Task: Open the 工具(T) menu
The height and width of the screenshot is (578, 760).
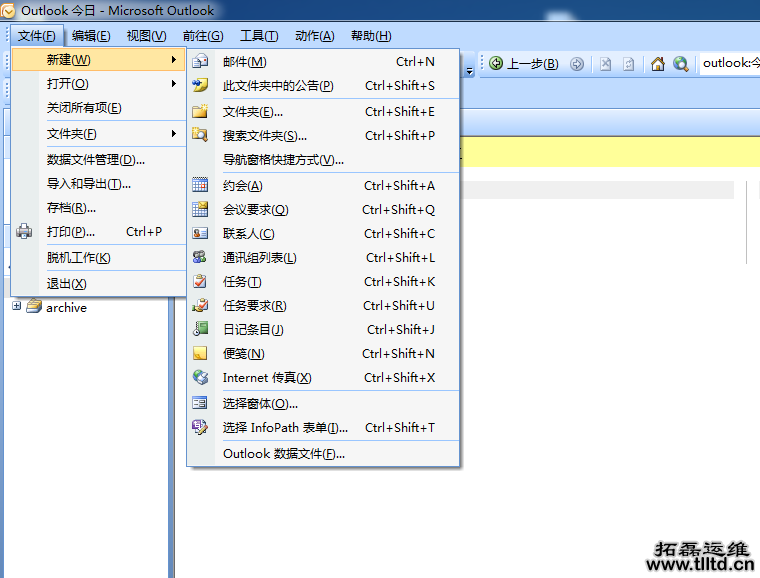Action: click(259, 36)
